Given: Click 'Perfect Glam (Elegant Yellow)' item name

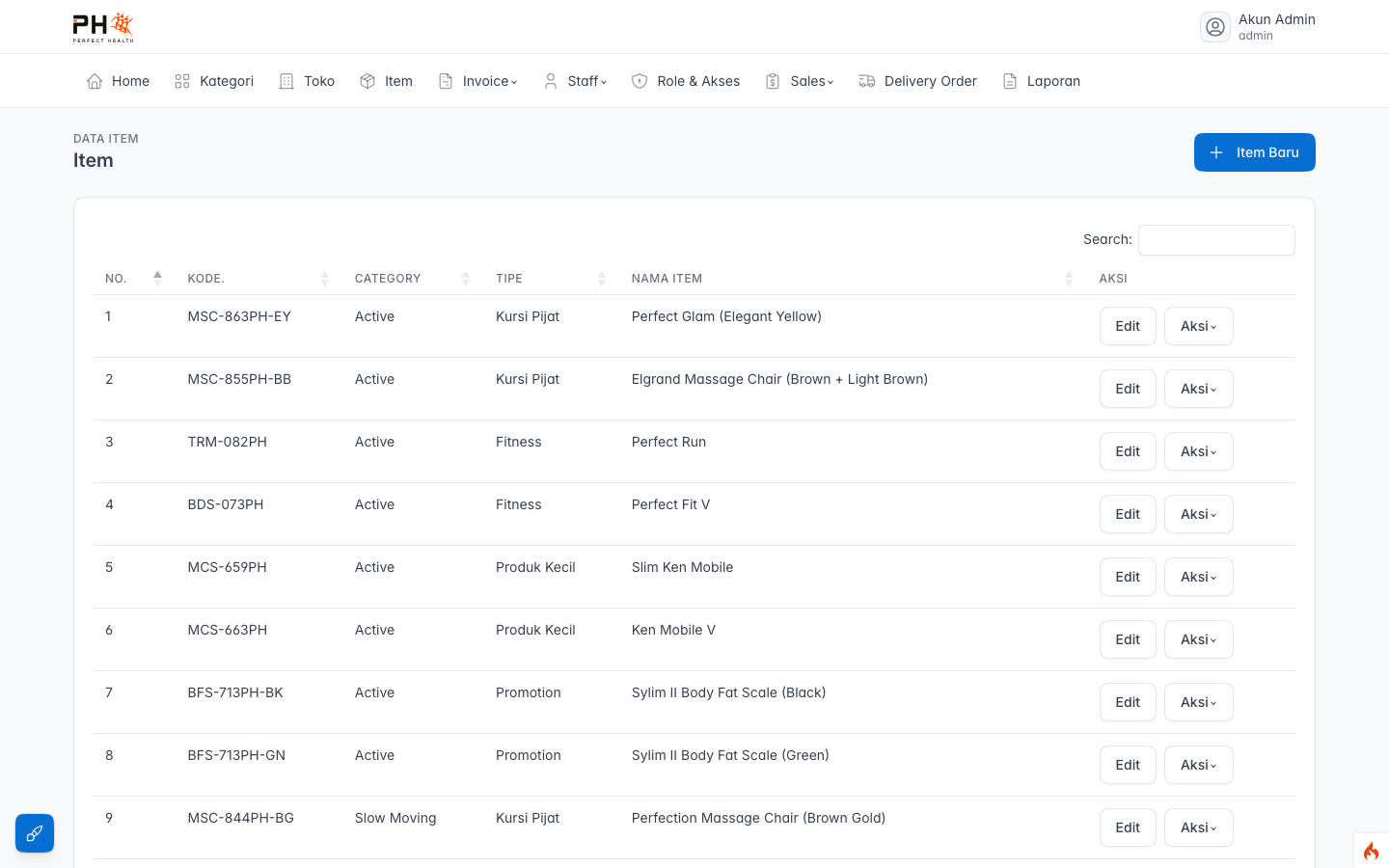Looking at the screenshot, I should point(726,316).
